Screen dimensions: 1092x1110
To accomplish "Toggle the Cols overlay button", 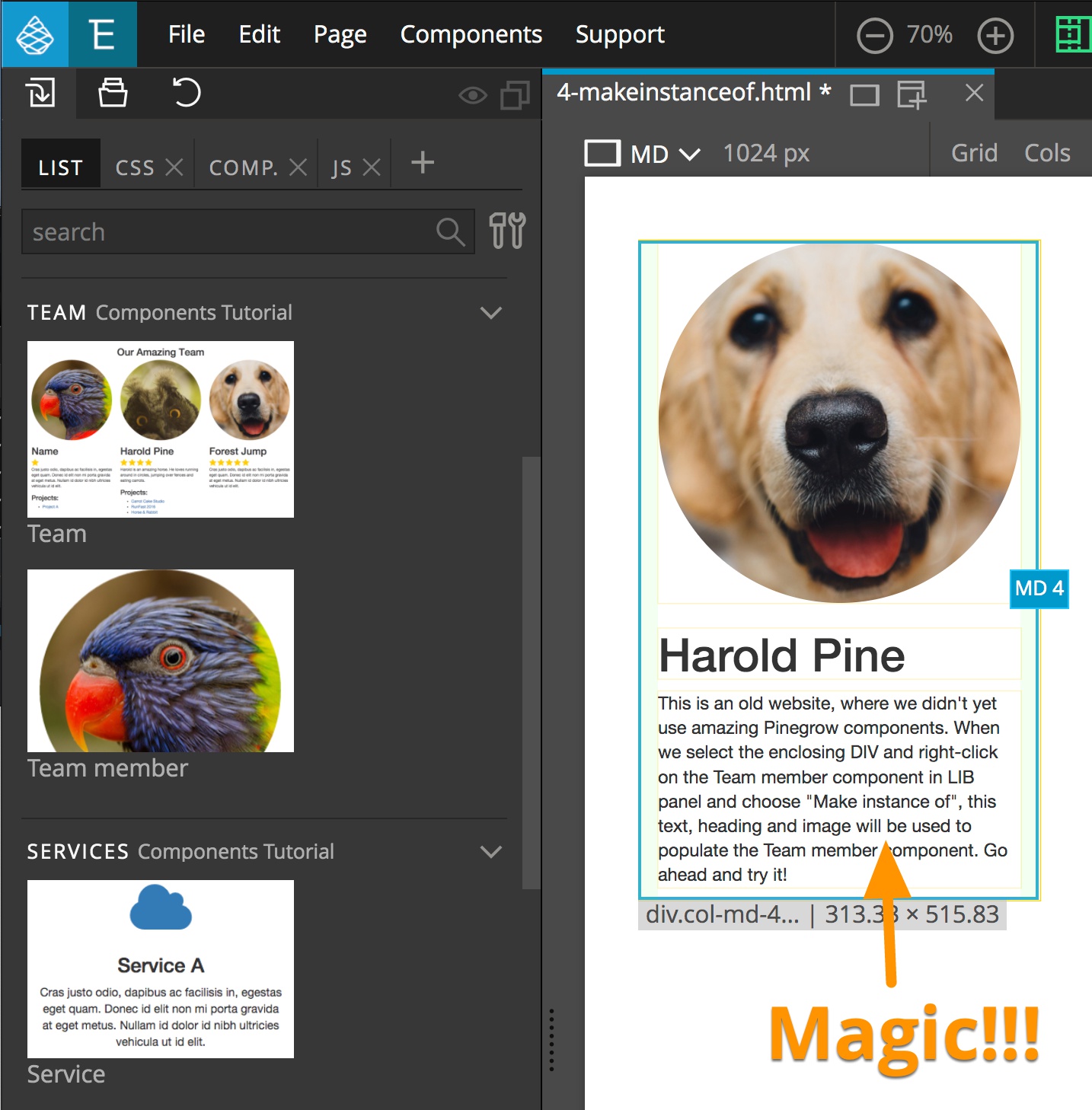I will click(1047, 153).
